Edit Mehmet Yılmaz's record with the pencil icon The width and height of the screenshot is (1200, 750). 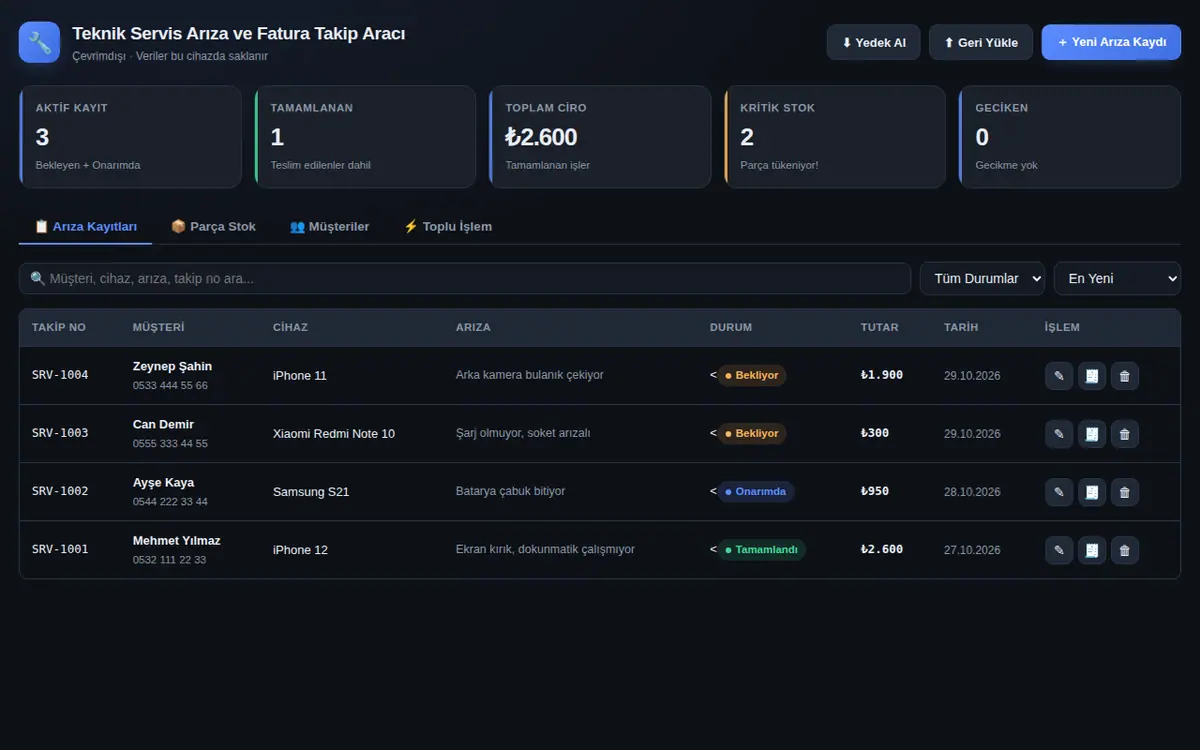click(1059, 550)
